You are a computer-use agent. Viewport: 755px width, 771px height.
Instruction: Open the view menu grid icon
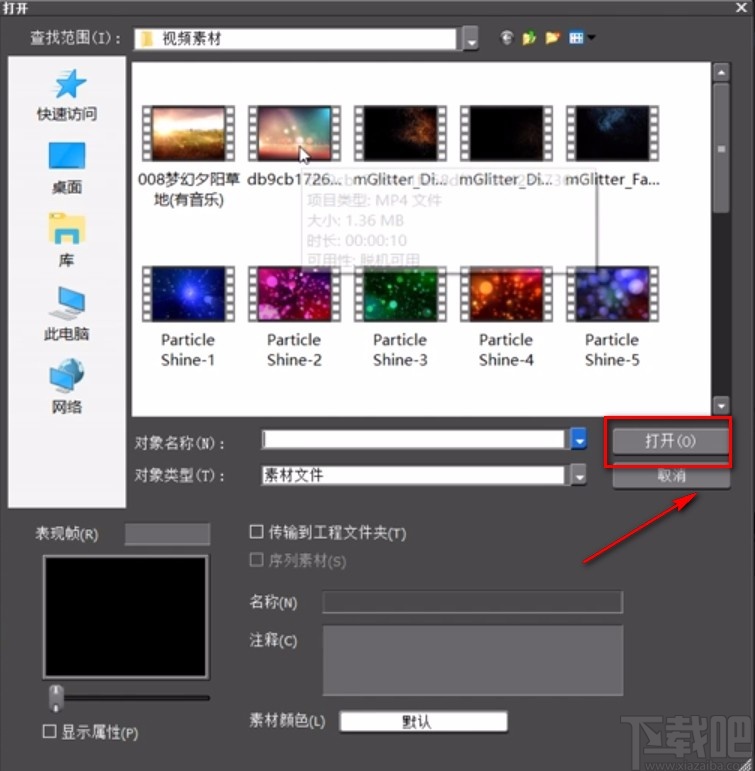pyautogui.click(x=576, y=37)
